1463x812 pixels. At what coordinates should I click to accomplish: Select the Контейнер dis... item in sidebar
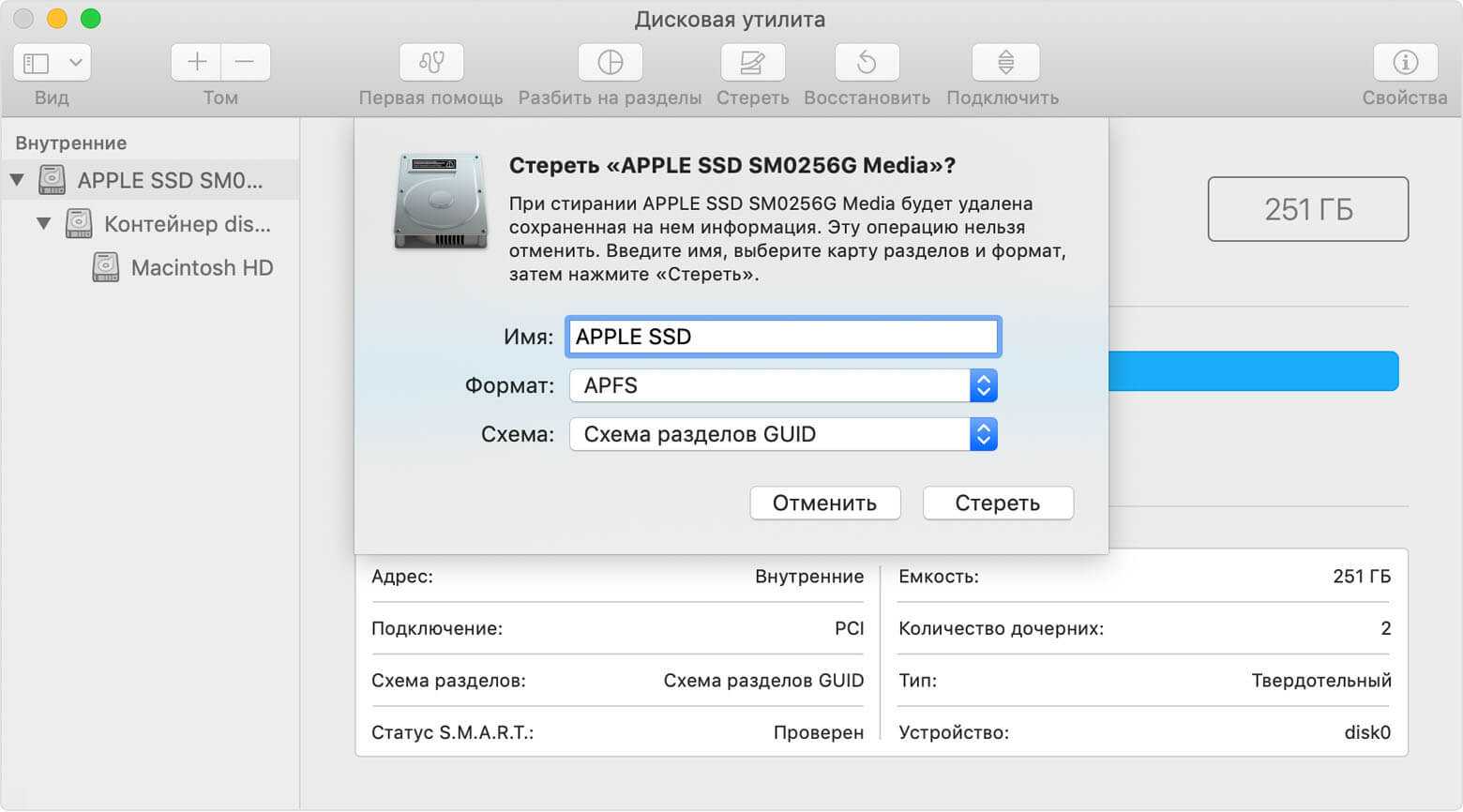187,224
